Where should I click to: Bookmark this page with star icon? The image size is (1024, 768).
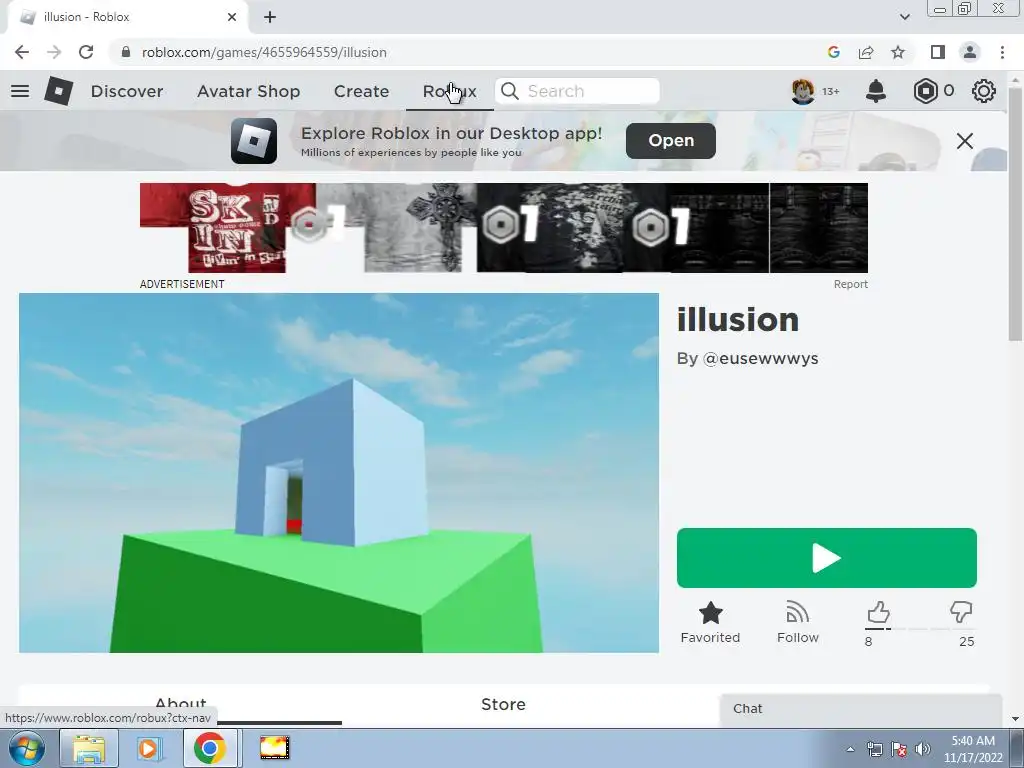(898, 52)
